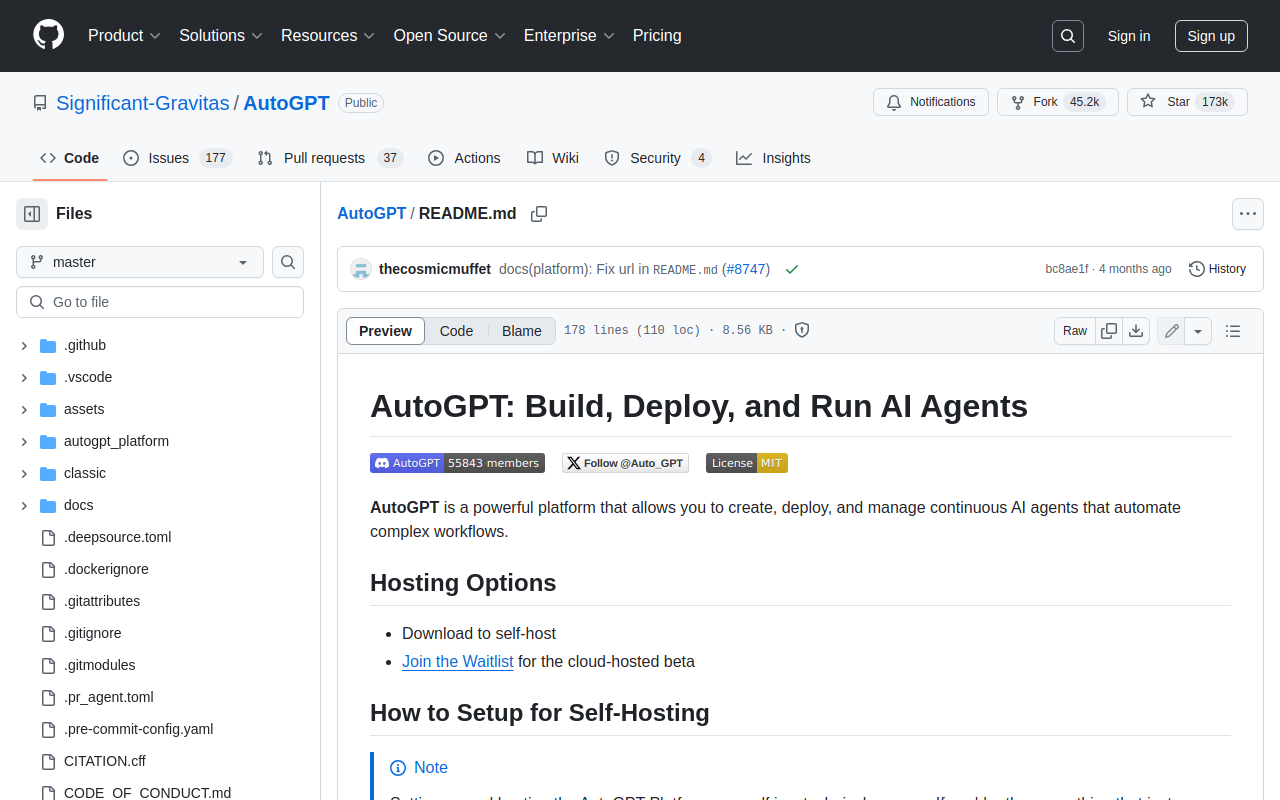Open the edit options dropdown arrow

[1198, 331]
